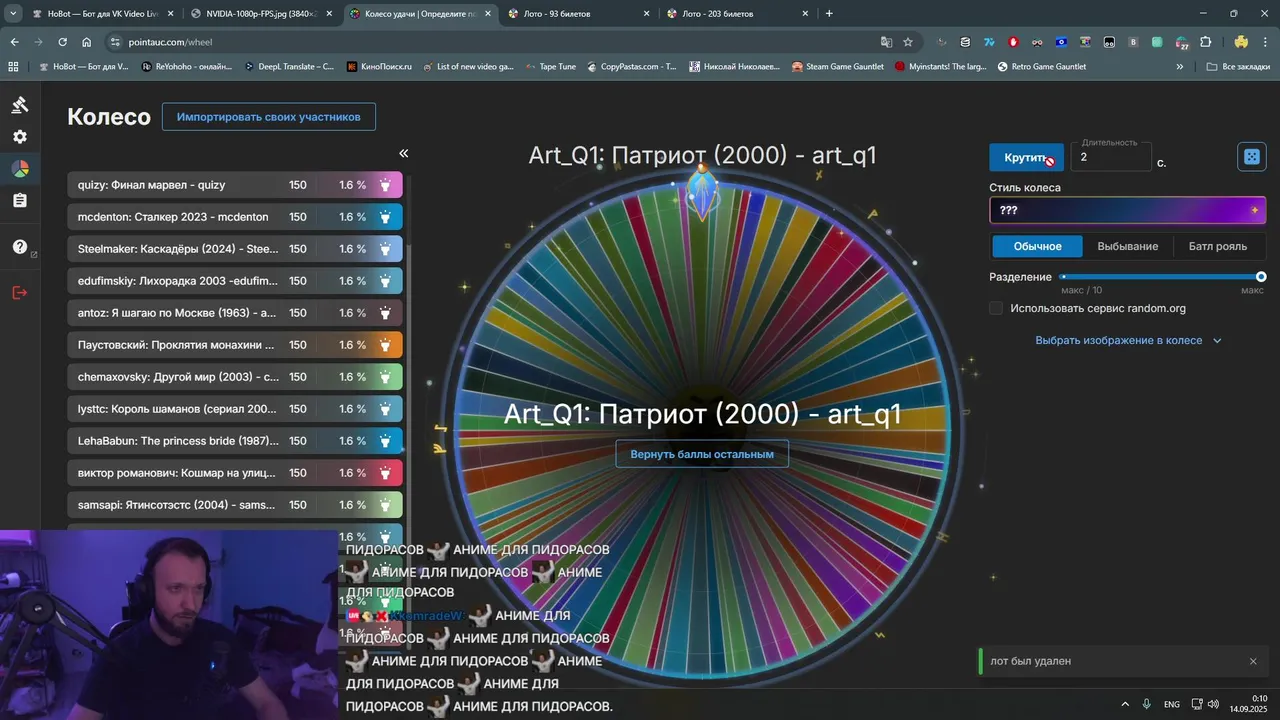Viewport: 1280px width, 720px height.
Task: Open the auction gavel page in sidebar
Action: click(x=20, y=105)
